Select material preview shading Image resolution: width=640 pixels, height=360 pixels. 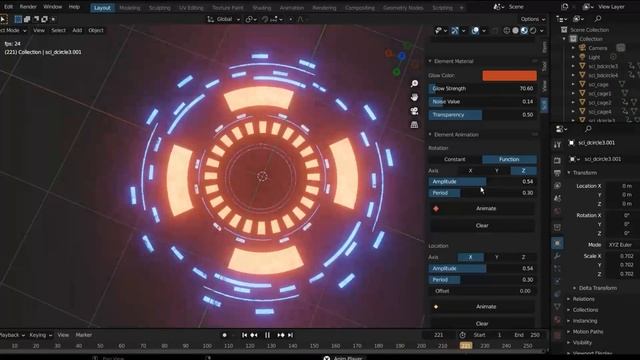pos(524,30)
